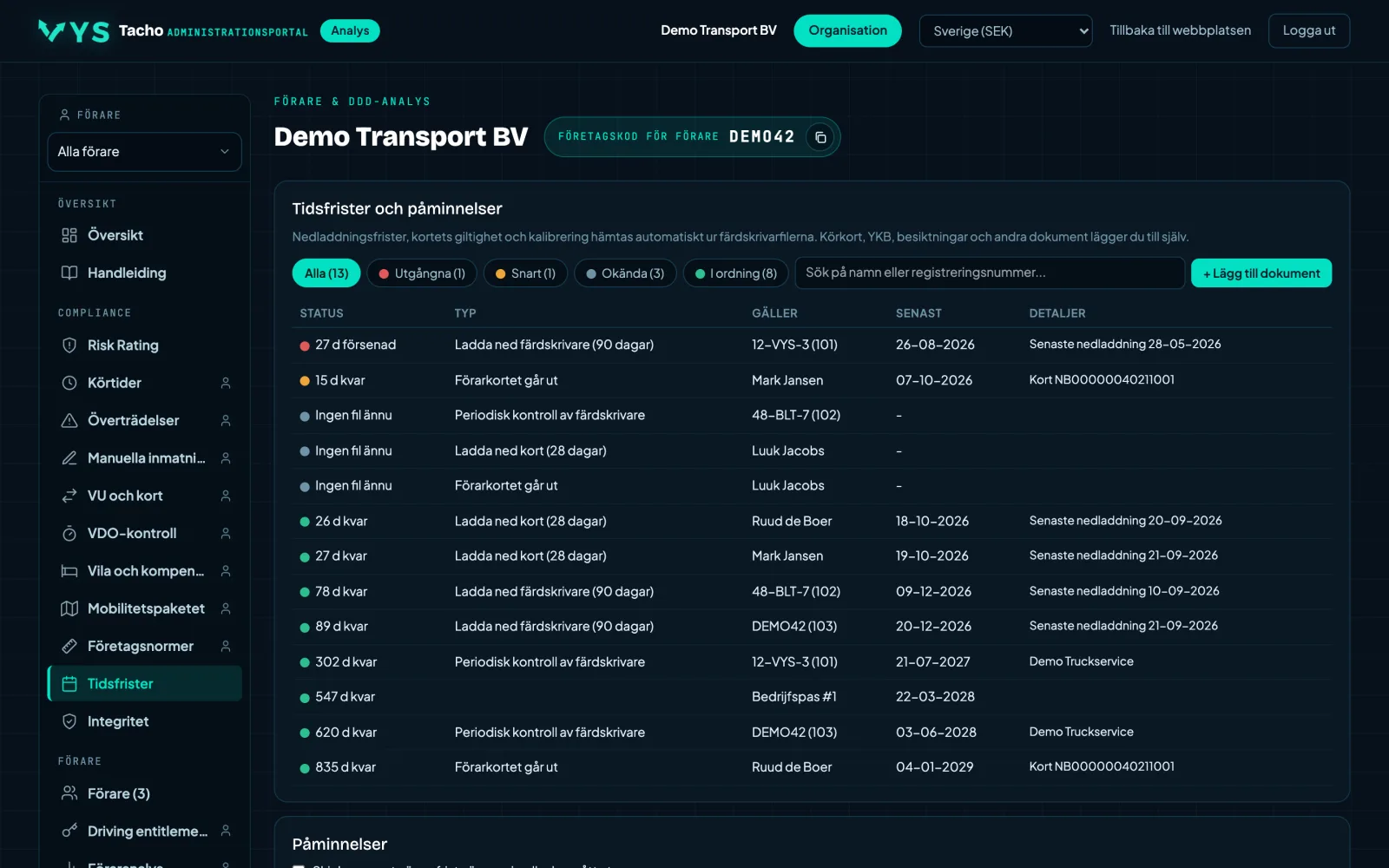Click the Mobilitetspaketet map icon
The width and height of the screenshot is (1389, 868).
[x=69, y=608]
